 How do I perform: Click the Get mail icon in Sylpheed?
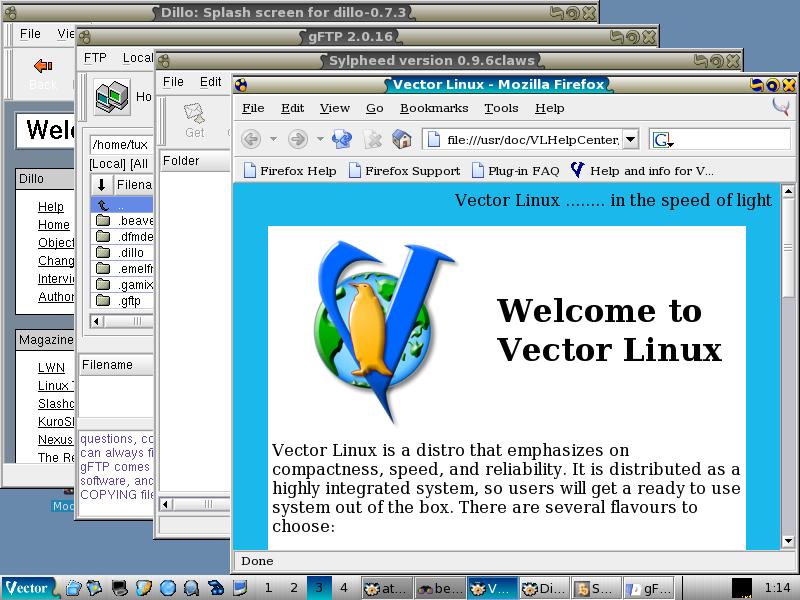pyautogui.click(x=194, y=119)
